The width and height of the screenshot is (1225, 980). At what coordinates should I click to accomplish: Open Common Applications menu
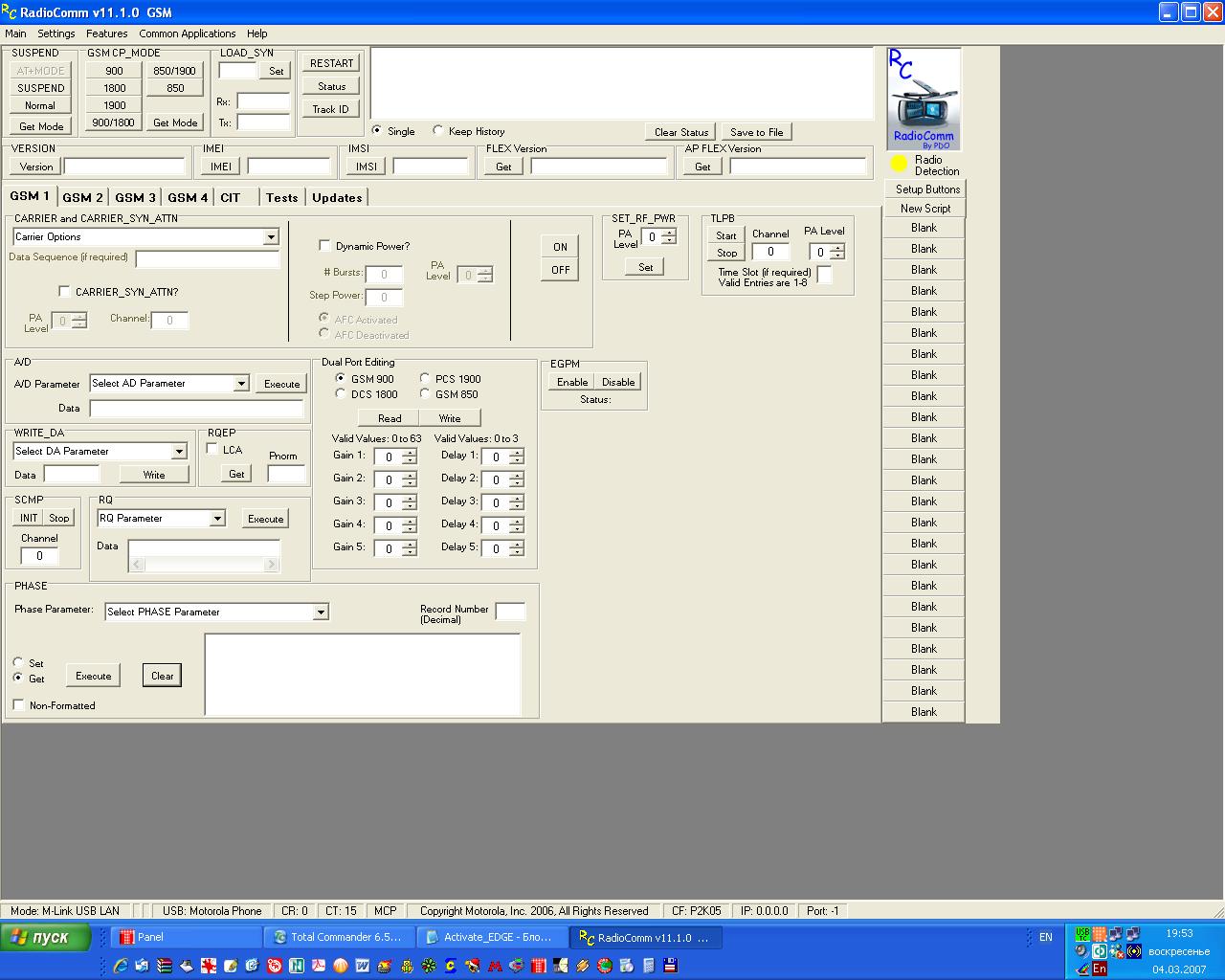coord(188,33)
